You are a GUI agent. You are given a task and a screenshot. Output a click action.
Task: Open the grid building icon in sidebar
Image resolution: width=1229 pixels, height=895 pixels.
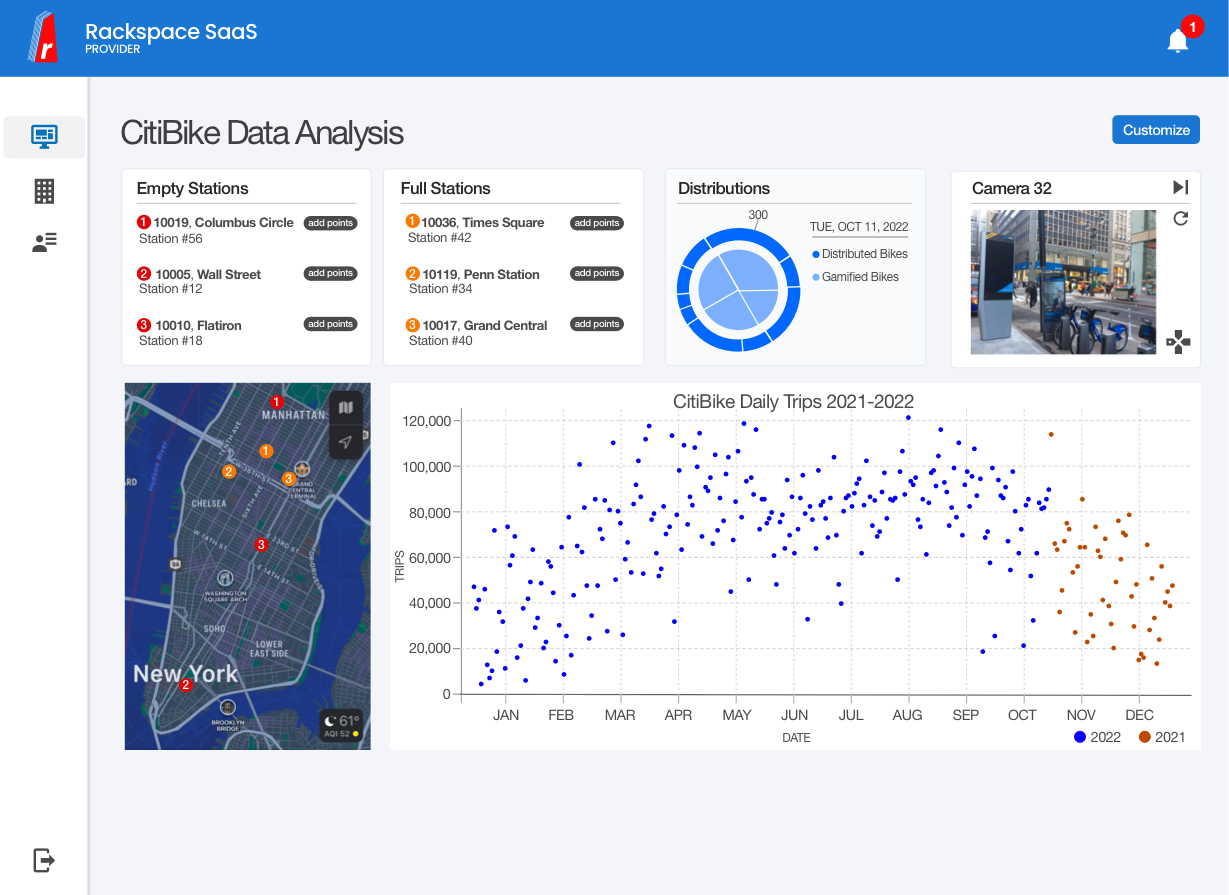(x=44, y=191)
